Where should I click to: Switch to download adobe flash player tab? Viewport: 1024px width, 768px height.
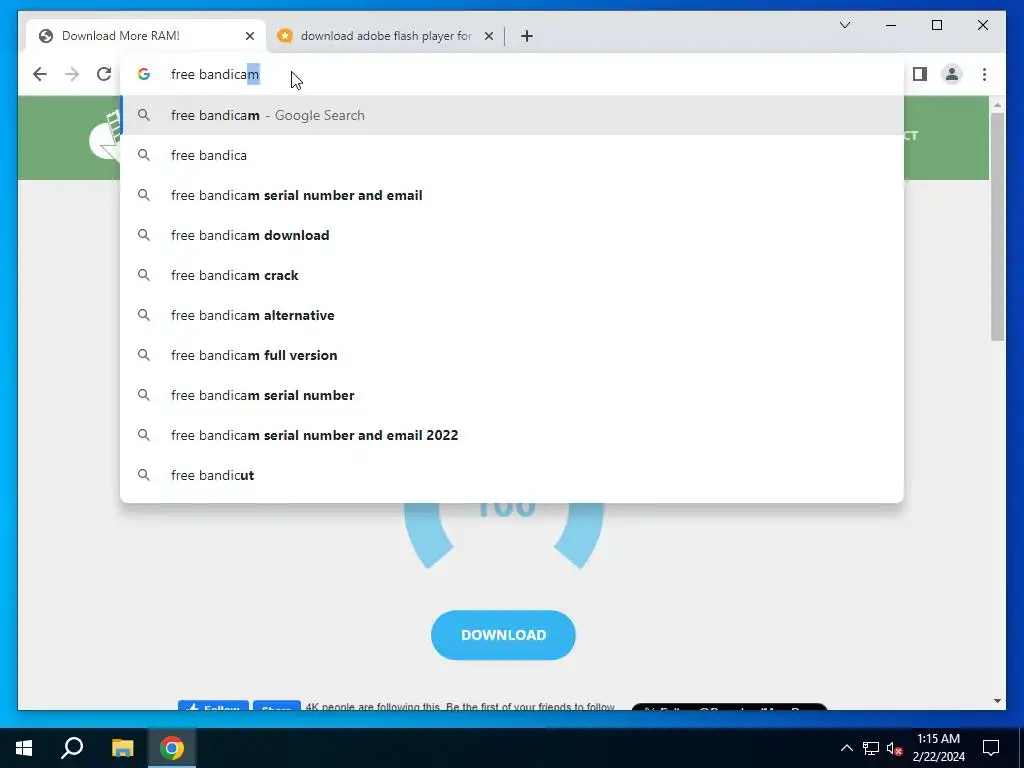tap(385, 36)
